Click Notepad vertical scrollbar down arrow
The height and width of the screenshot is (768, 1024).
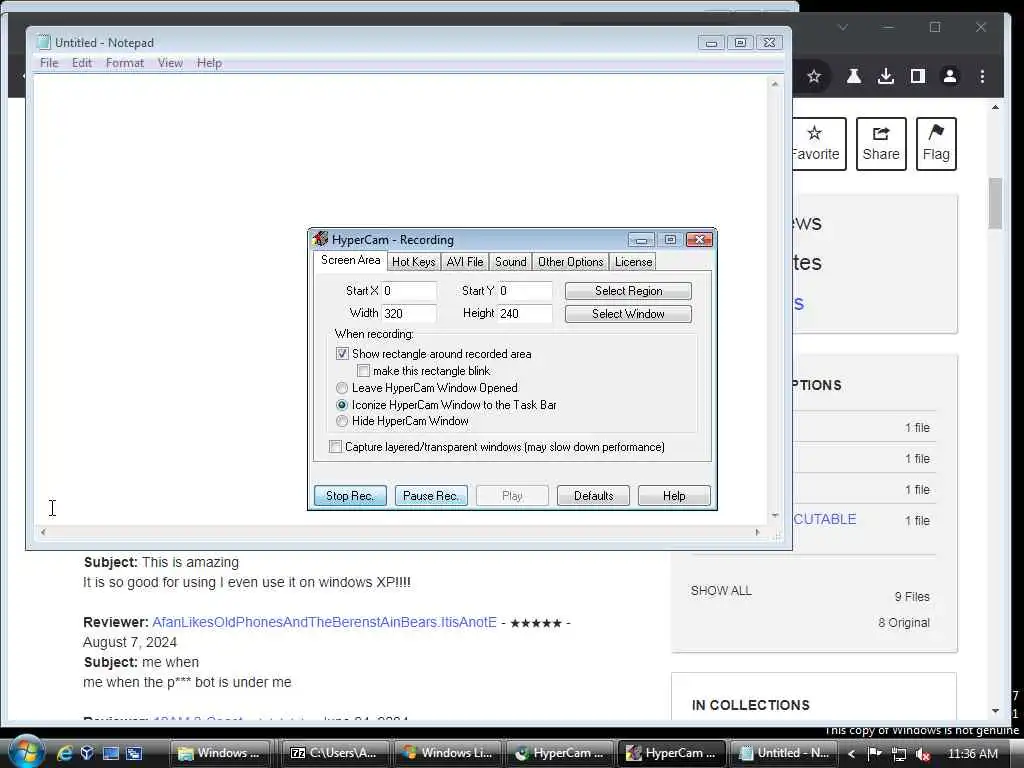775,516
